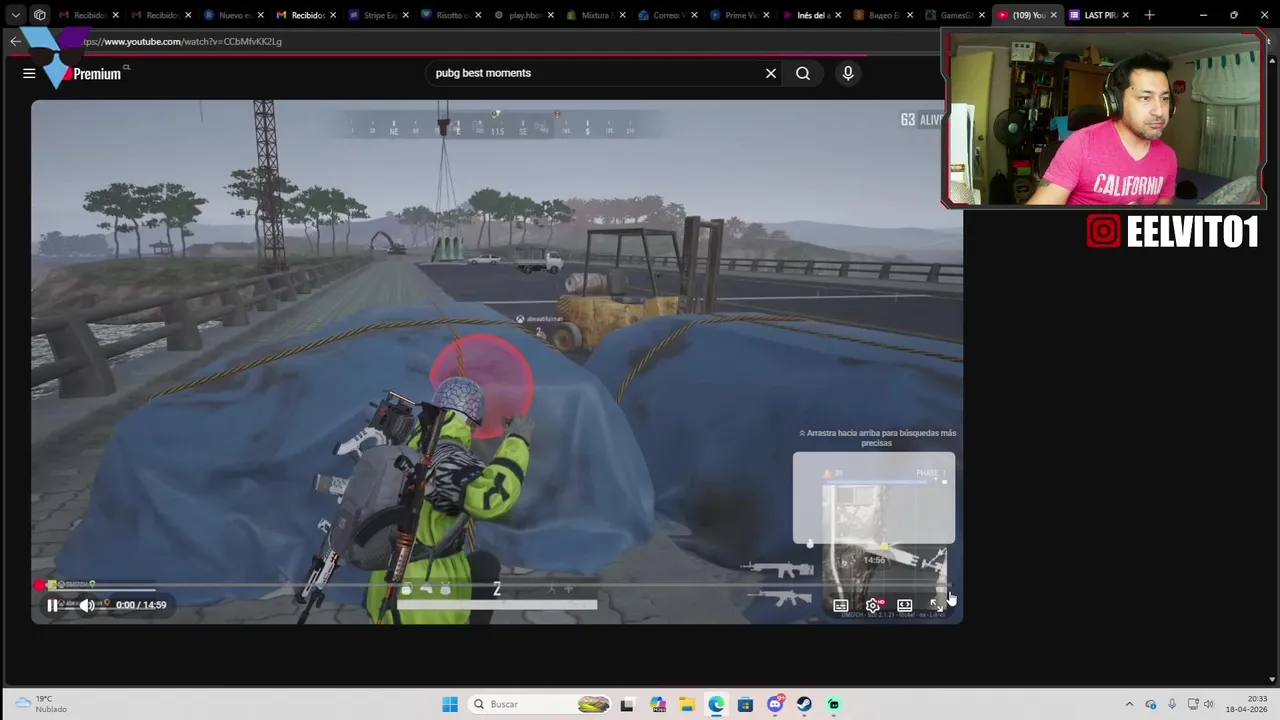Open network settings tray icon
Image resolution: width=1280 pixels, height=720 pixels.
click(x=1192, y=704)
